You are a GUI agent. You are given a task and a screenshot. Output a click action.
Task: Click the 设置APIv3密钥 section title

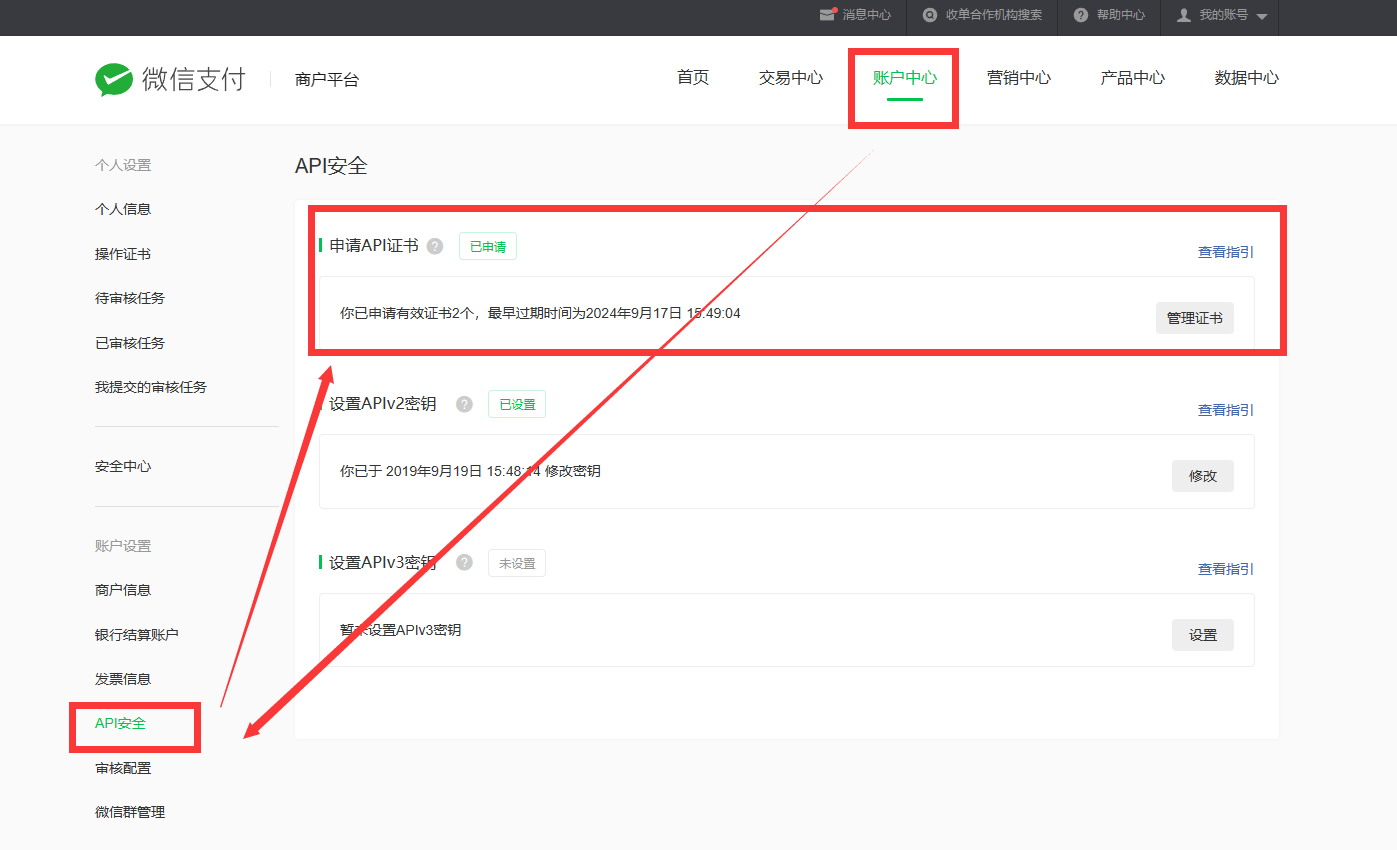tap(383, 563)
